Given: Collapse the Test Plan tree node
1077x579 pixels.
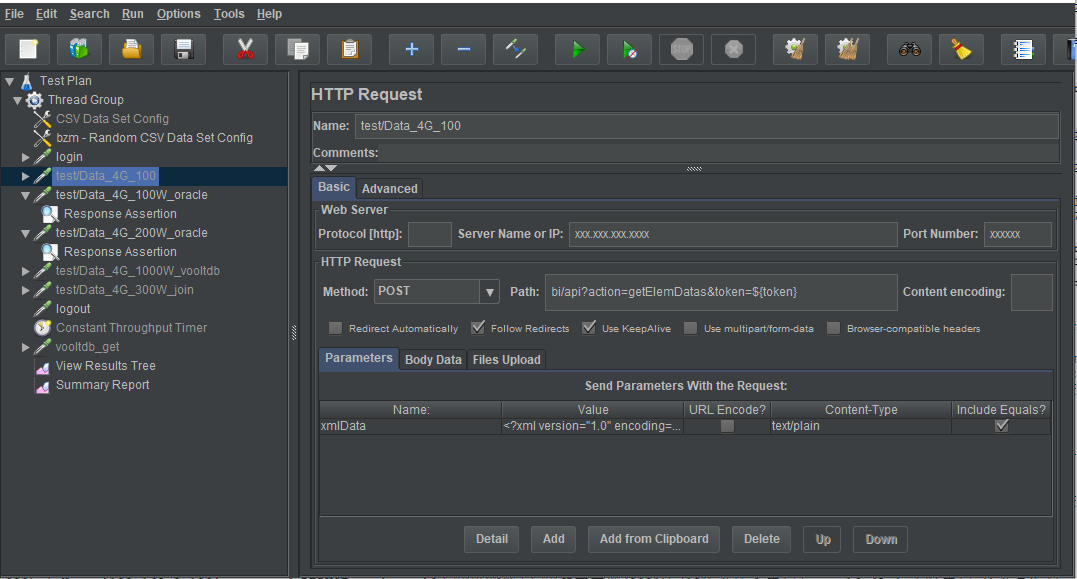Looking at the screenshot, I should (x=10, y=82).
